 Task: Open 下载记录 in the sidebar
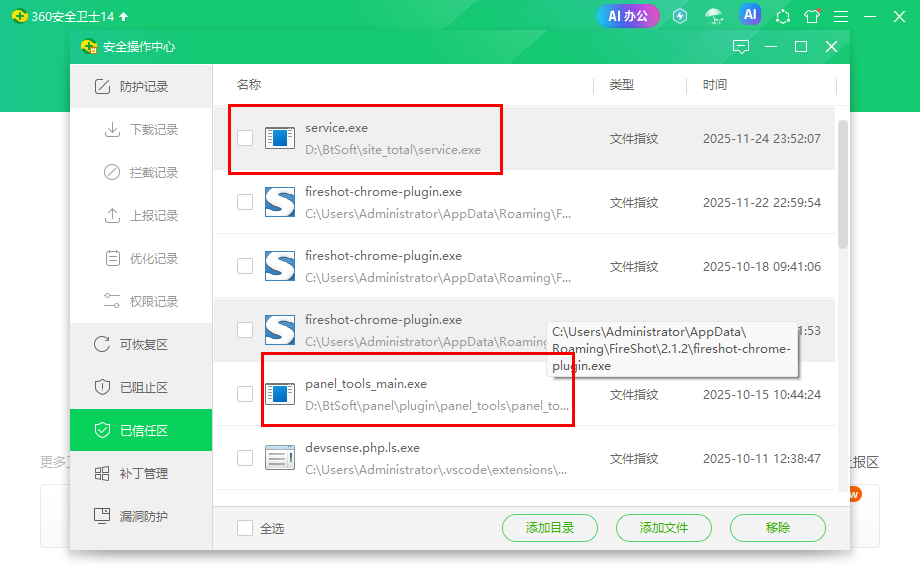coord(141,130)
